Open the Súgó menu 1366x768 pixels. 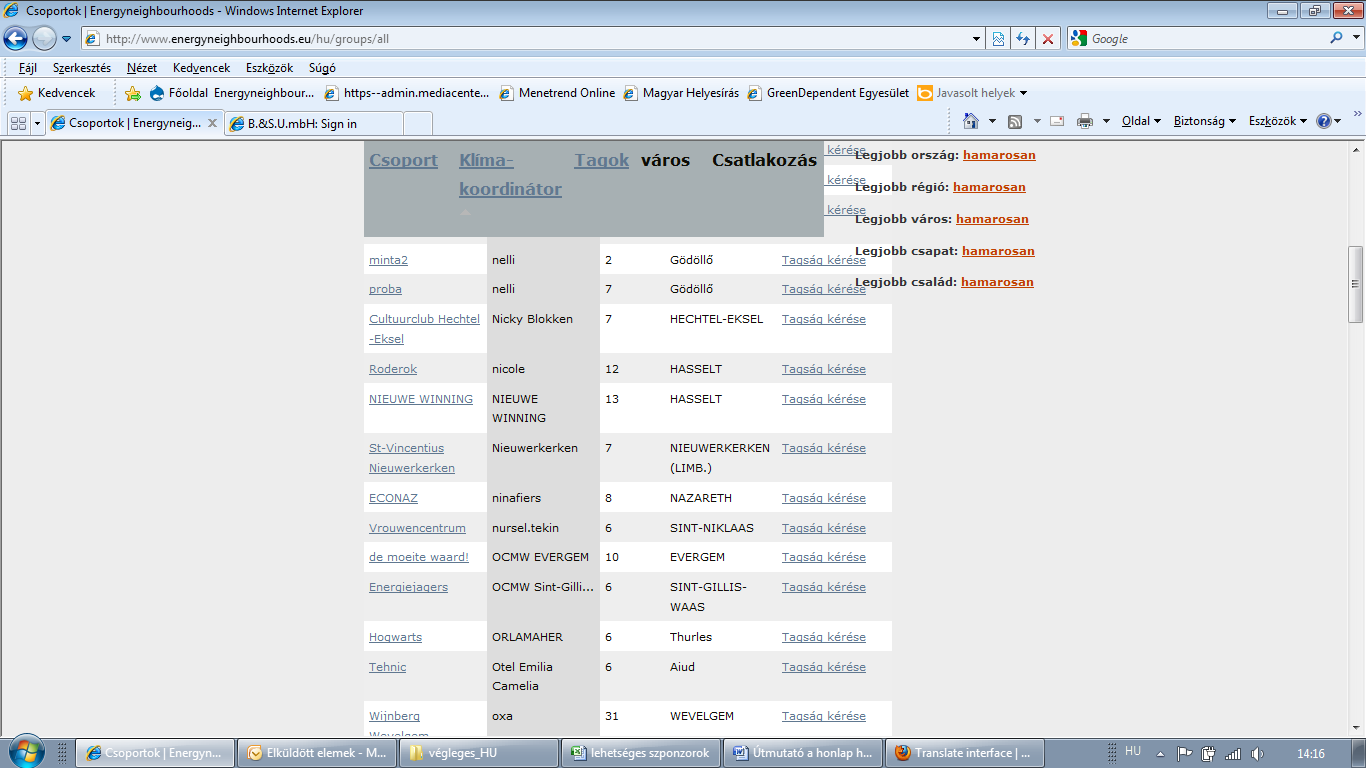click(x=322, y=68)
